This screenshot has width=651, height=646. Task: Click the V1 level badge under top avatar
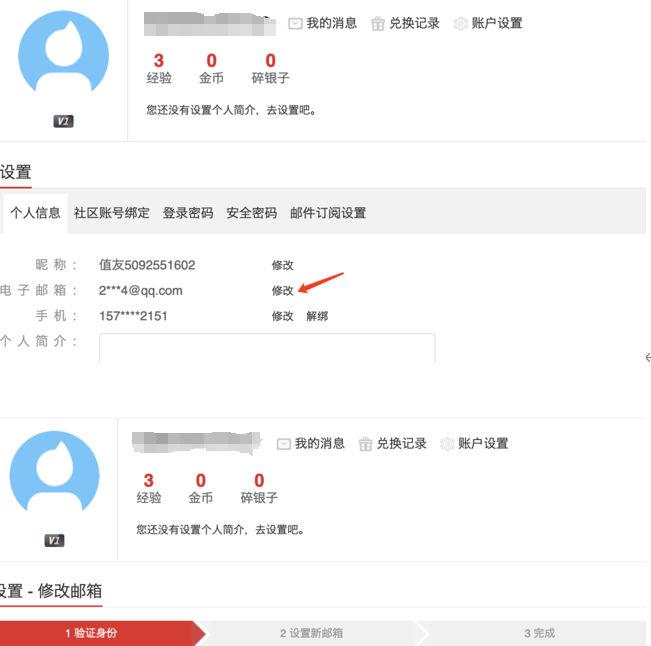(x=64, y=121)
